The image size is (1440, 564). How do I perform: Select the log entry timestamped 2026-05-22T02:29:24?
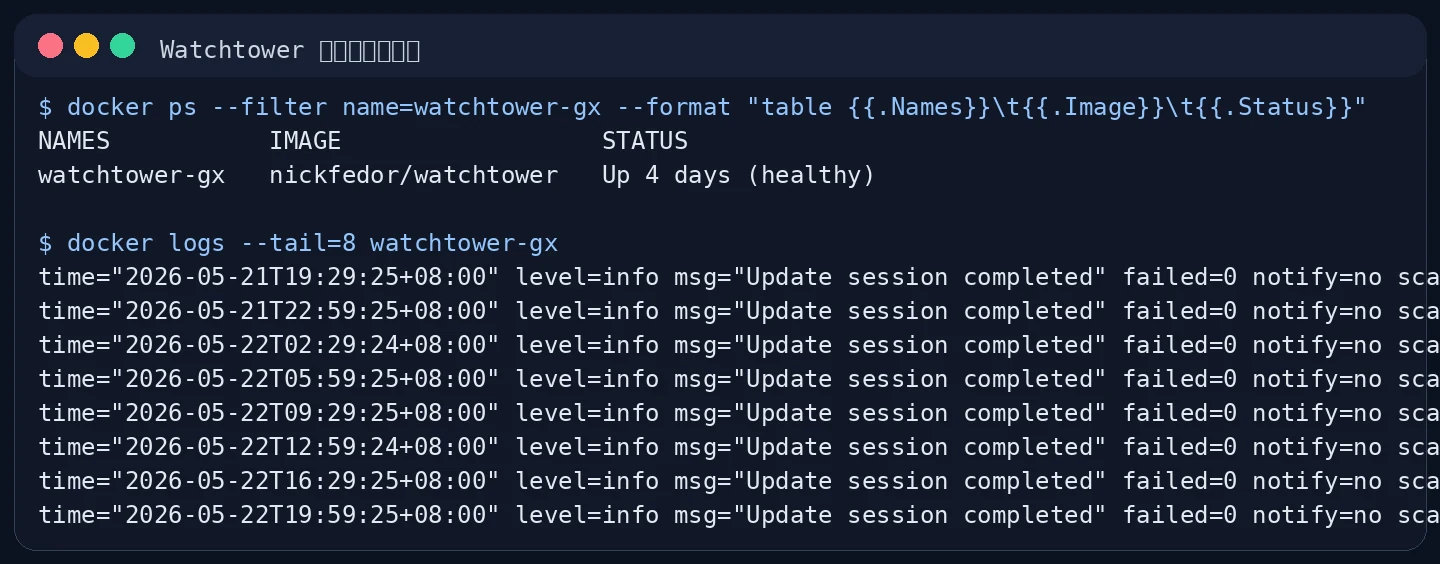(739, 345)
